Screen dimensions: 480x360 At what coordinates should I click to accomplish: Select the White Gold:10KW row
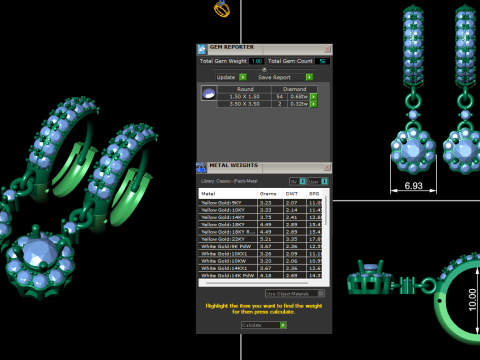(x=260, y=261)
